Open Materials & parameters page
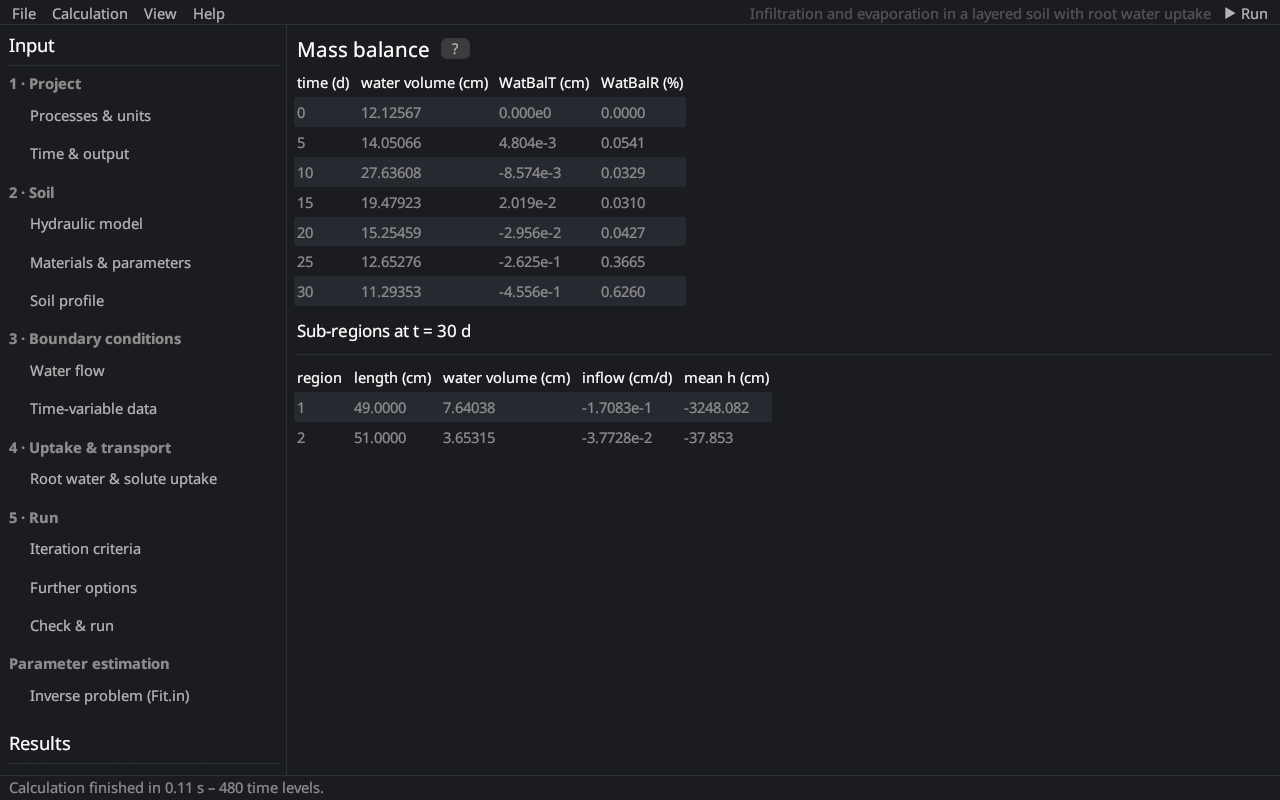1280x800 pixels. [110, 263]
